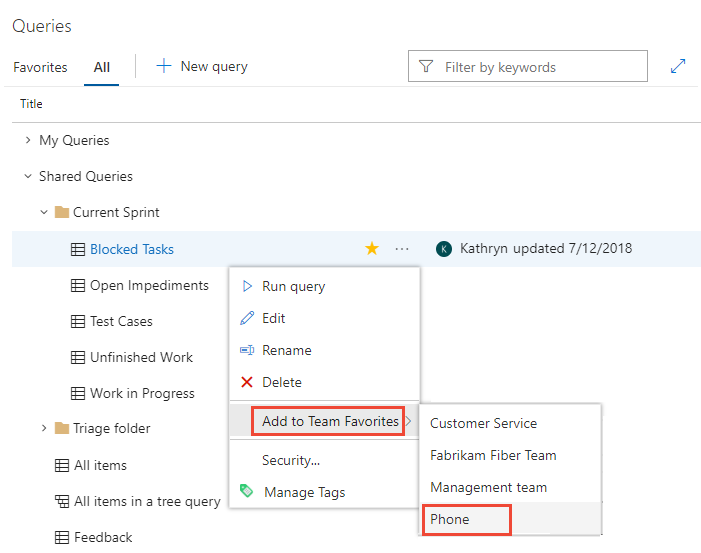The height and width of the screenshot is (553, 701).
Task: Click the Current Sprint folder icon
Action: point(62,212)
